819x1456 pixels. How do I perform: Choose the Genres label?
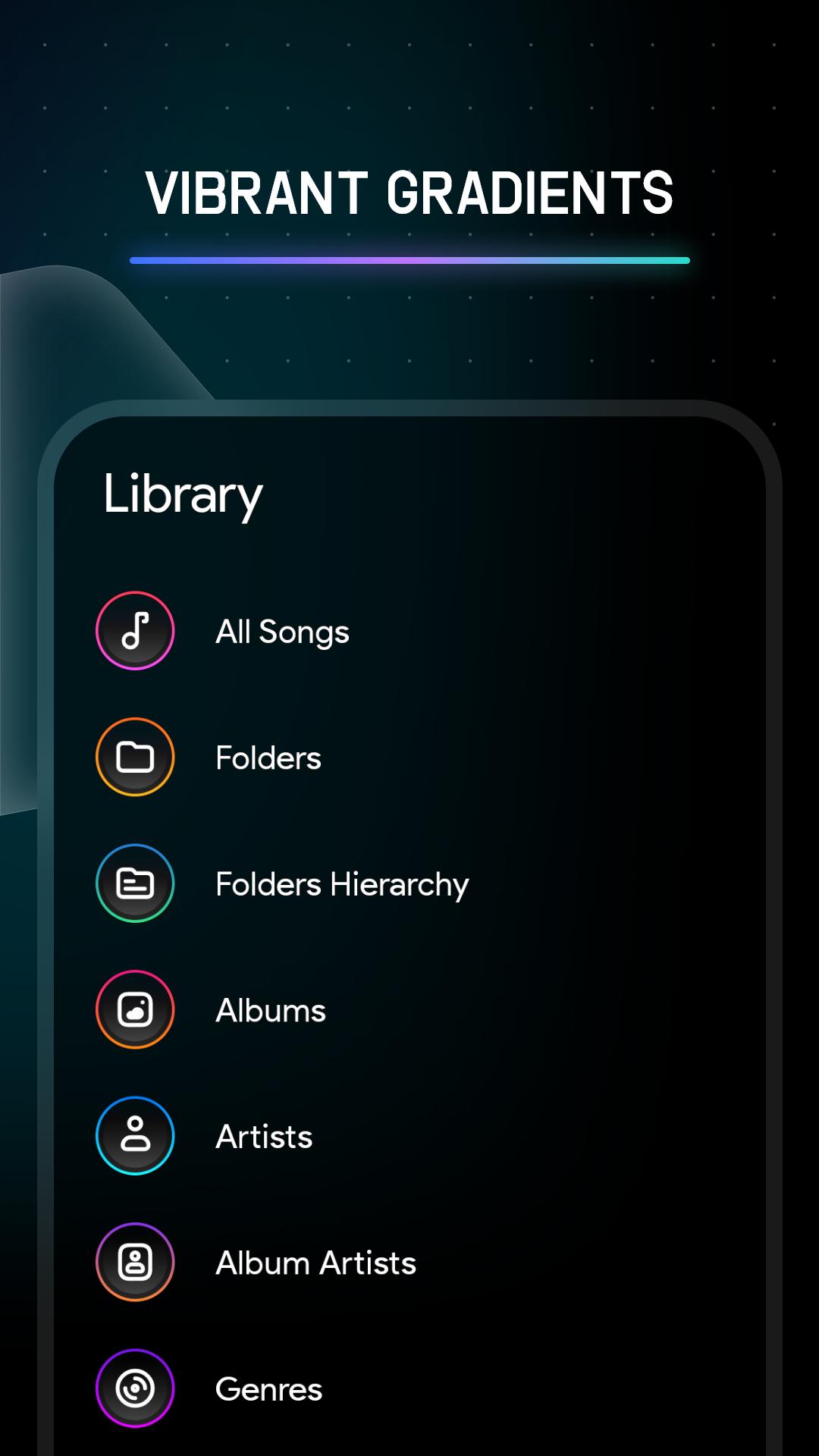[269, 1390]
